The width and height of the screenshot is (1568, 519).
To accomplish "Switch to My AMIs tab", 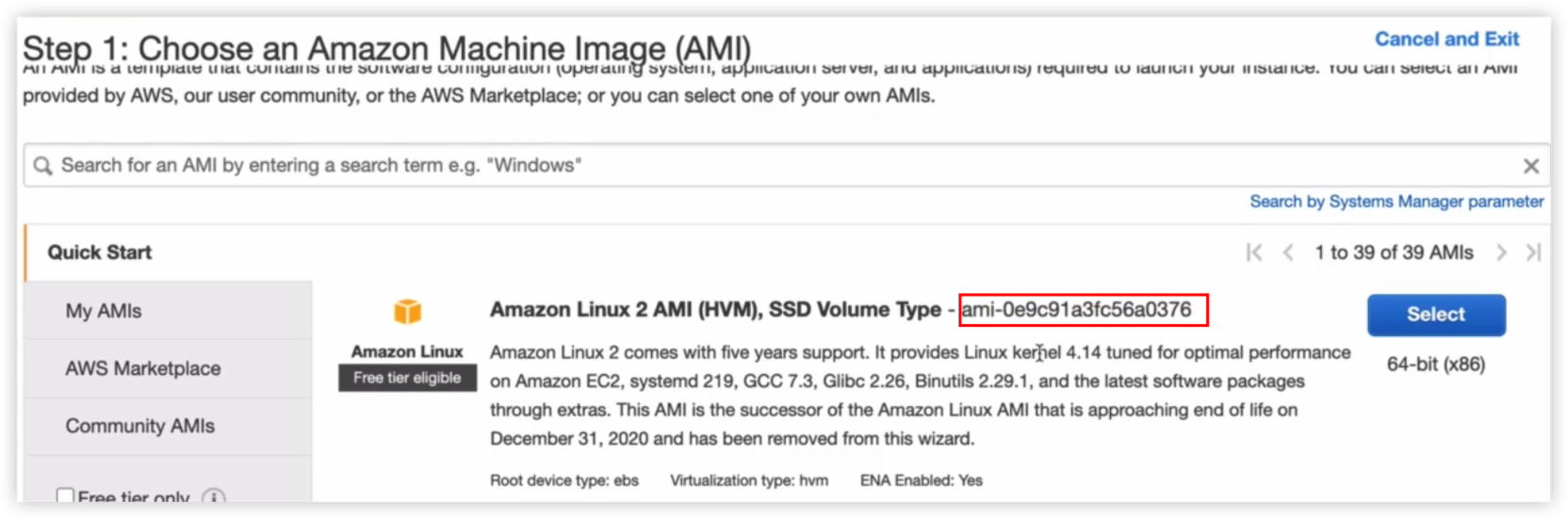I will pyautogui.click(x=104, y=311).
